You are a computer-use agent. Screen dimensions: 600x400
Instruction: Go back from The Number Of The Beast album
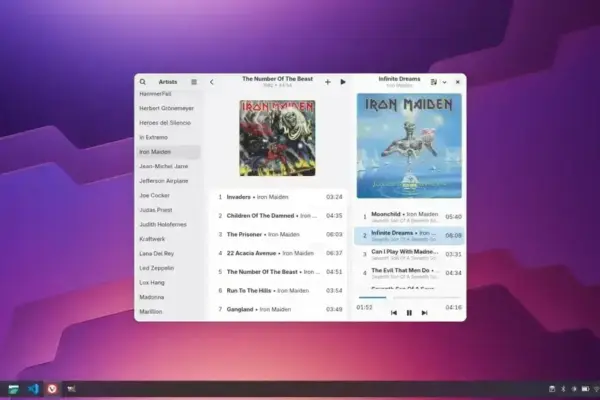(212, 82)
